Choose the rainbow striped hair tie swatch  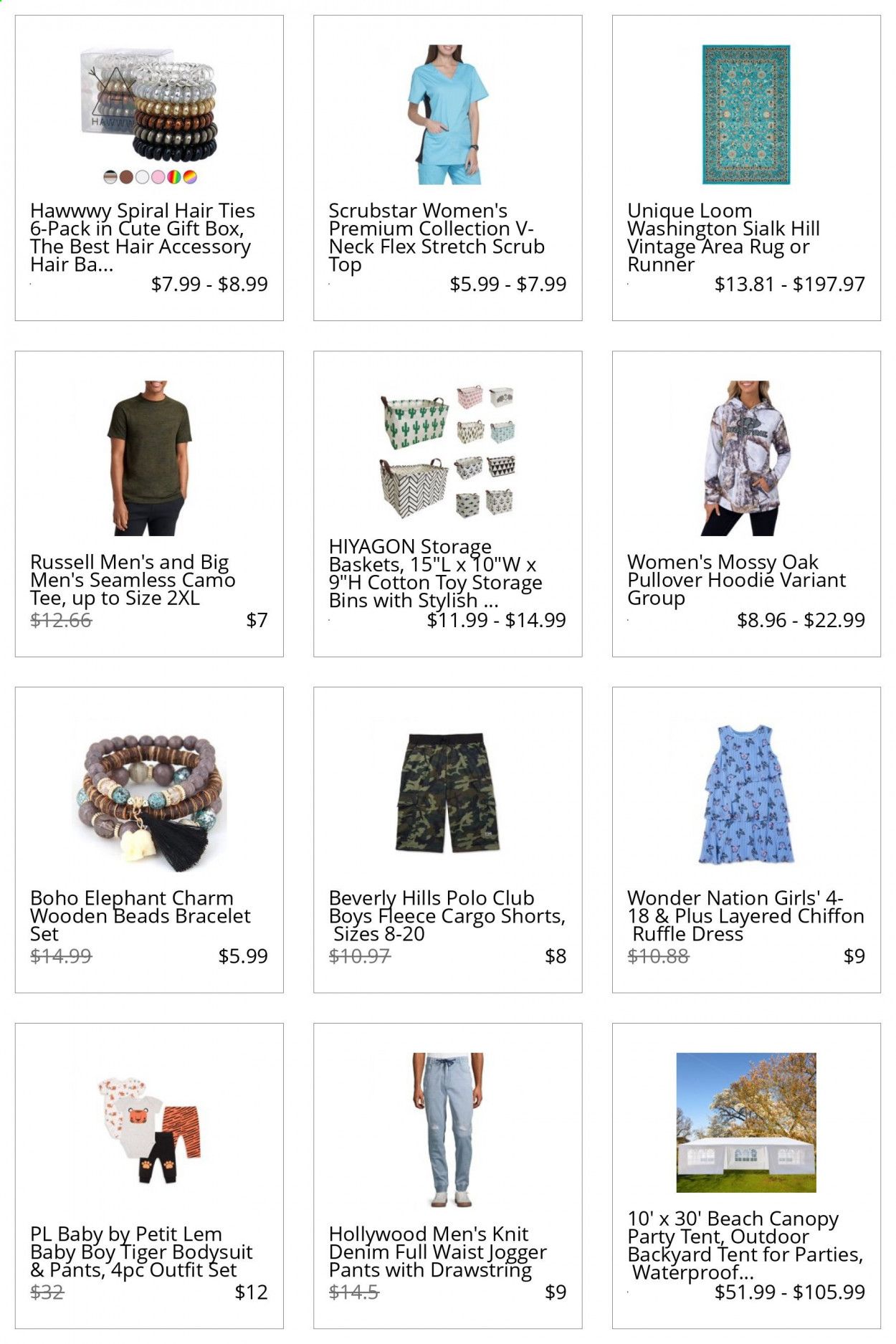pyautogui.click(x=173, y=177)
